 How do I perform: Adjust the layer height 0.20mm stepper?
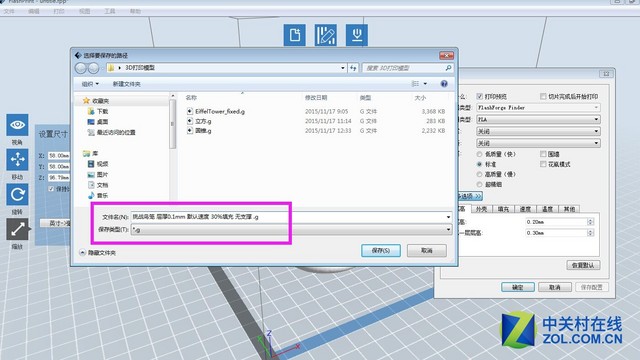point(590,222)
